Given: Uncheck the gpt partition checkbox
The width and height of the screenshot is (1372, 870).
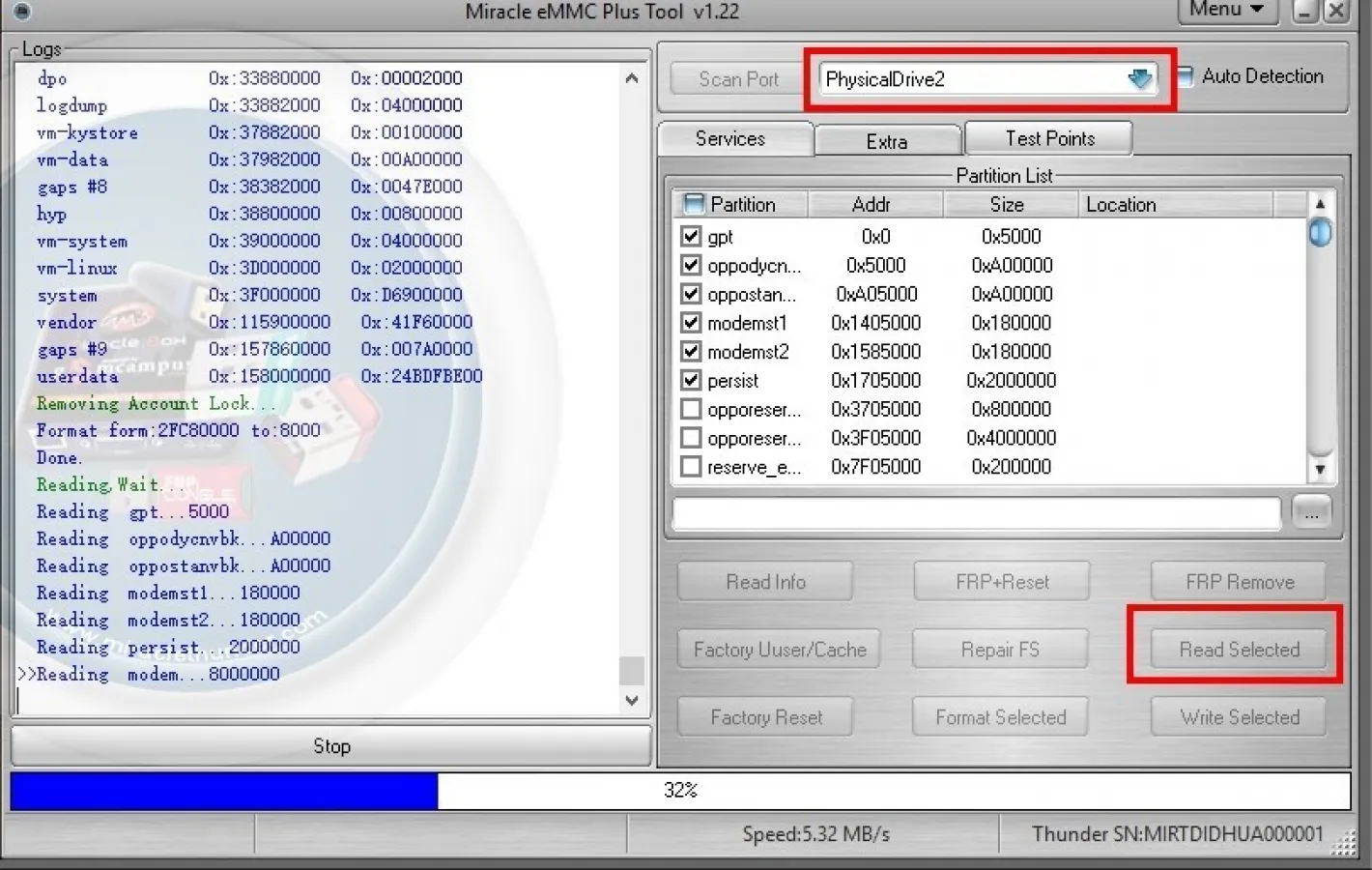Looking at the screenshot, I should (691, 236).
